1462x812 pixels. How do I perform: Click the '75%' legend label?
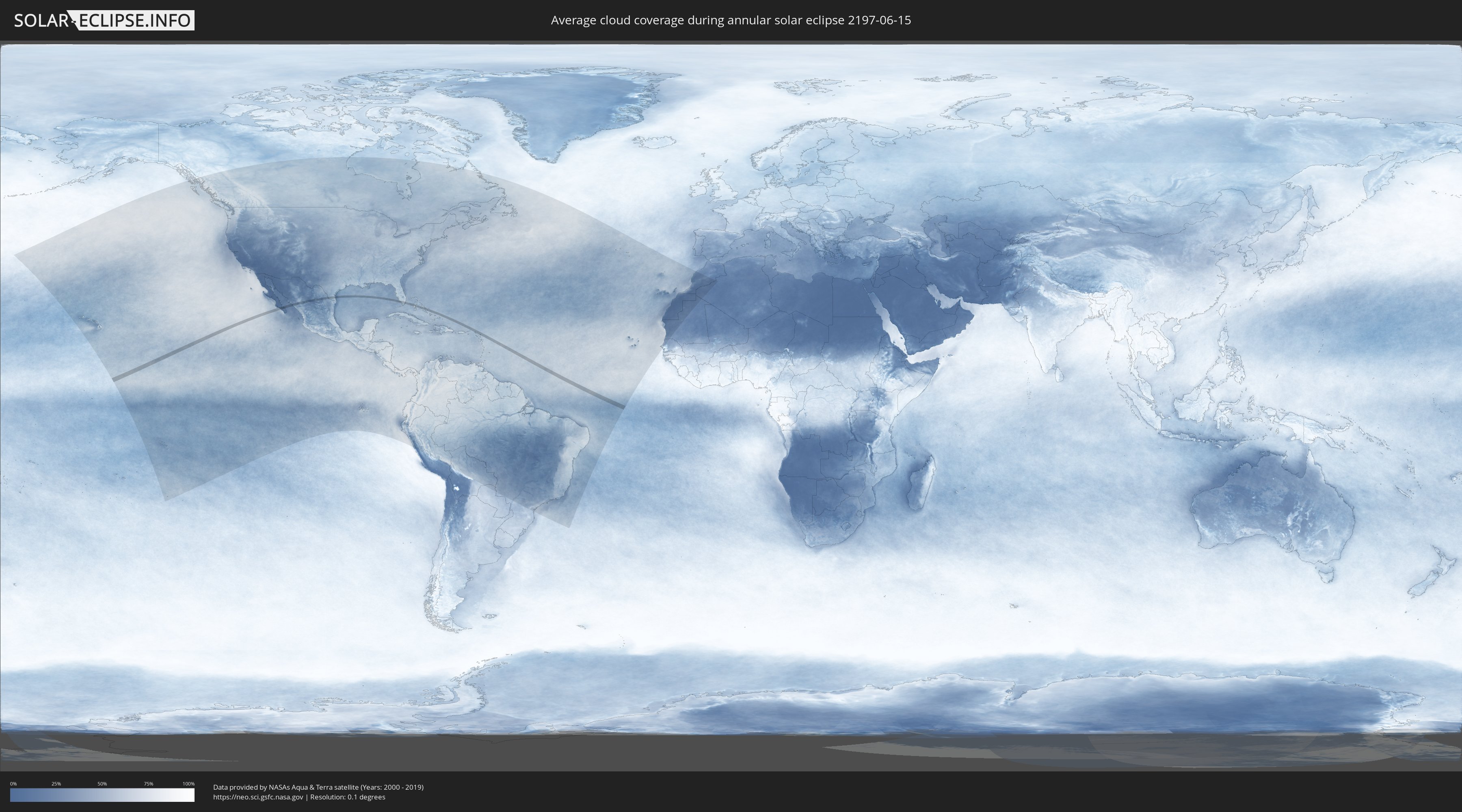click(148, 784)
